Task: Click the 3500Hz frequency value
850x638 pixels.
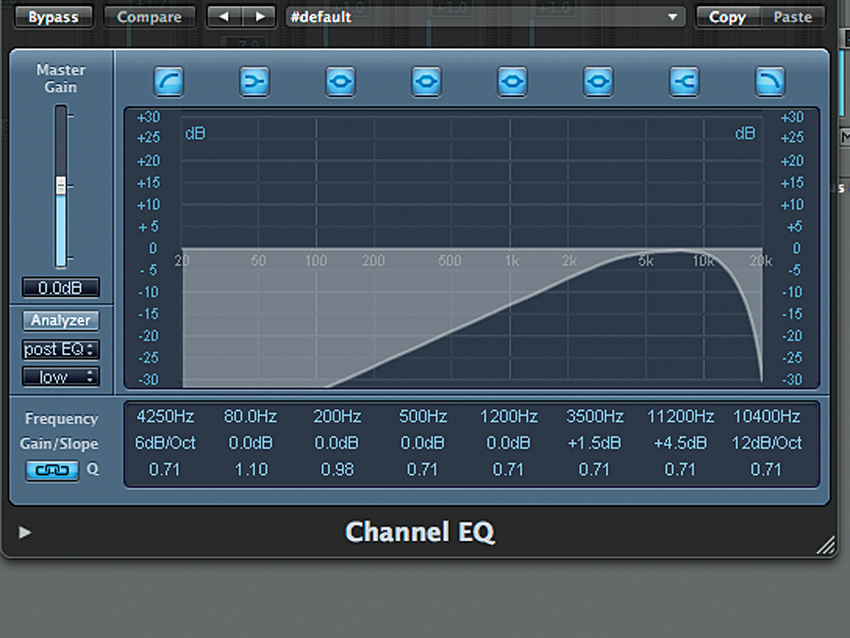Action: click(595, 416)
